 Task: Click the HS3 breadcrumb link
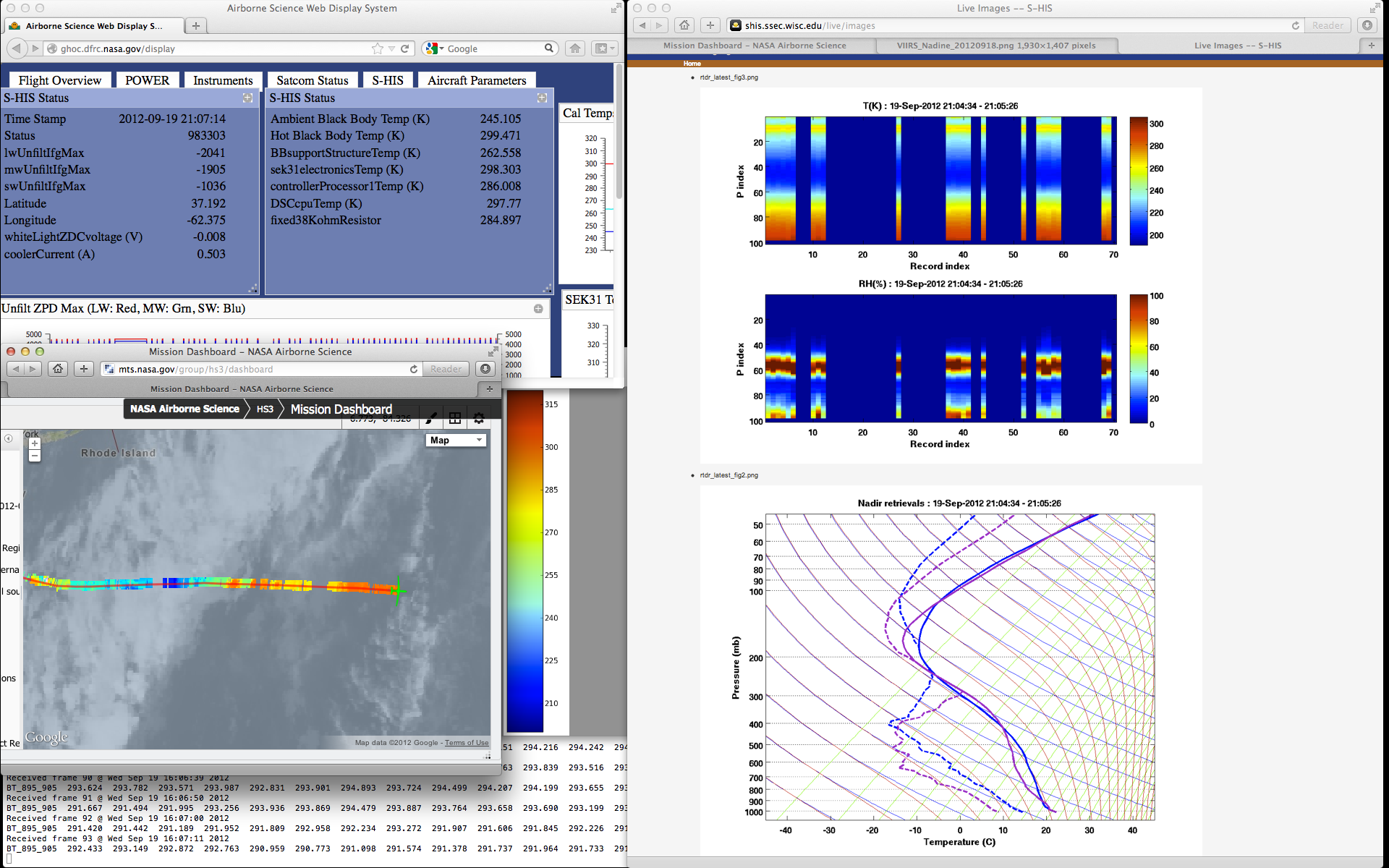tap(265, 409)
